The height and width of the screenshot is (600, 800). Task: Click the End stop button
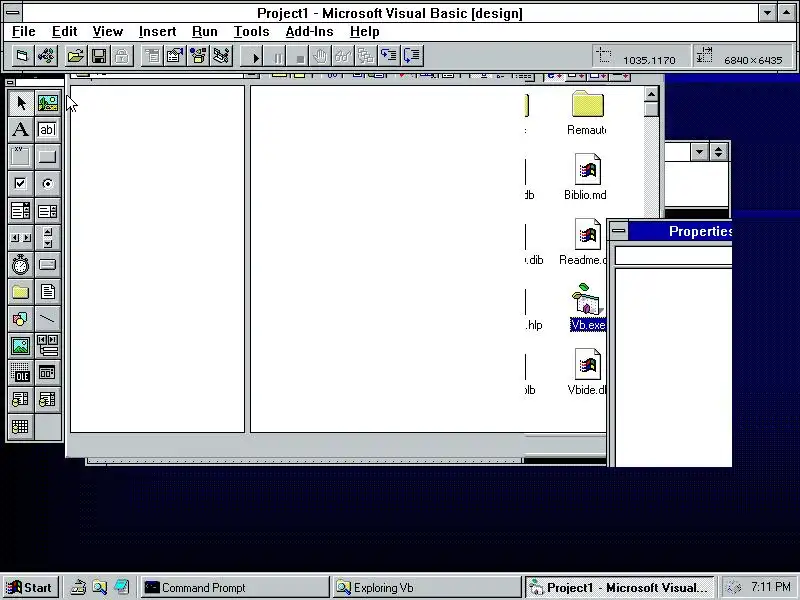tap(299, 56)
